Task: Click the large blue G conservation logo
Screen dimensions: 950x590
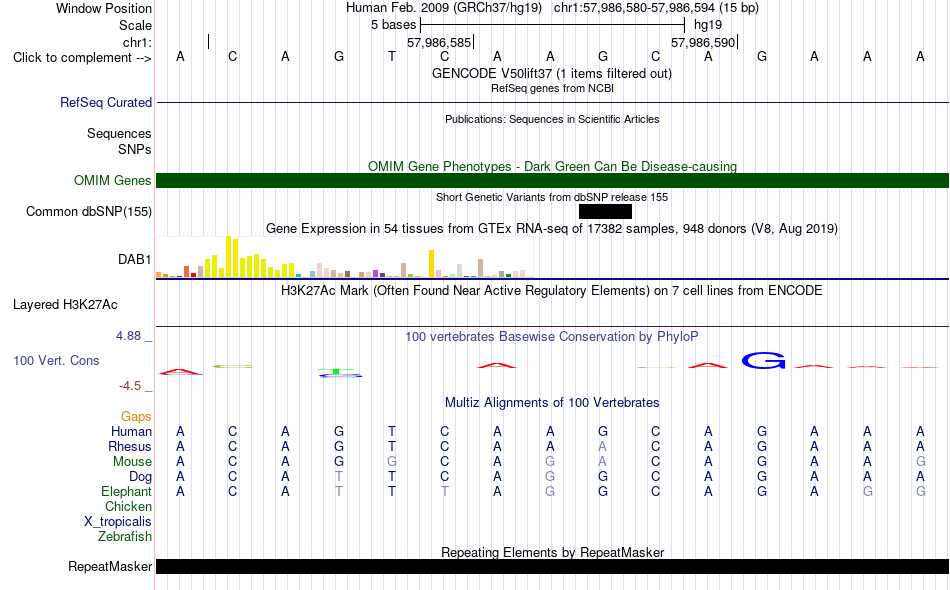Action: [763, 360]
